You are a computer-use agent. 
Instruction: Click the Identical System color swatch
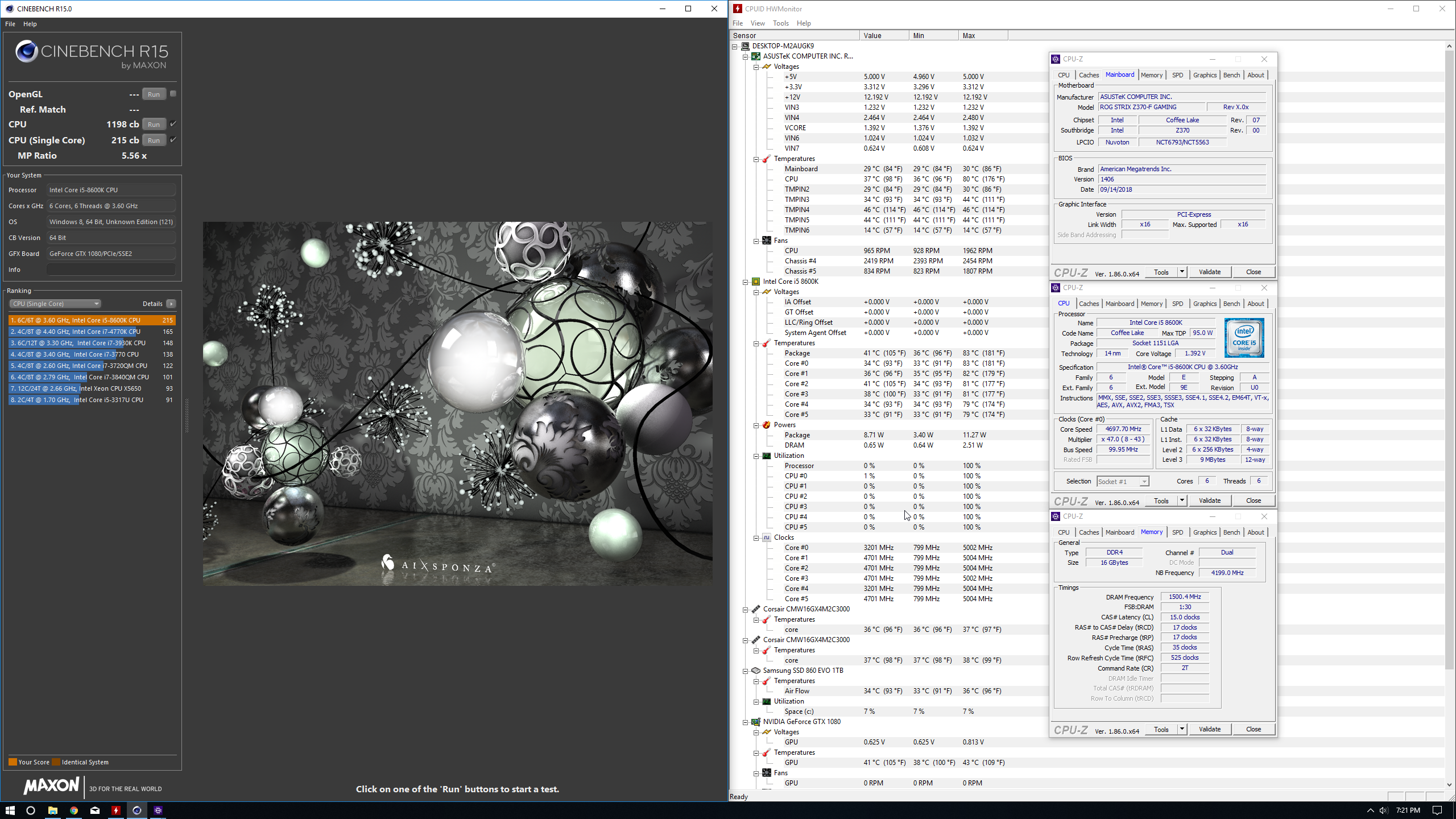(x=56, y=762)
